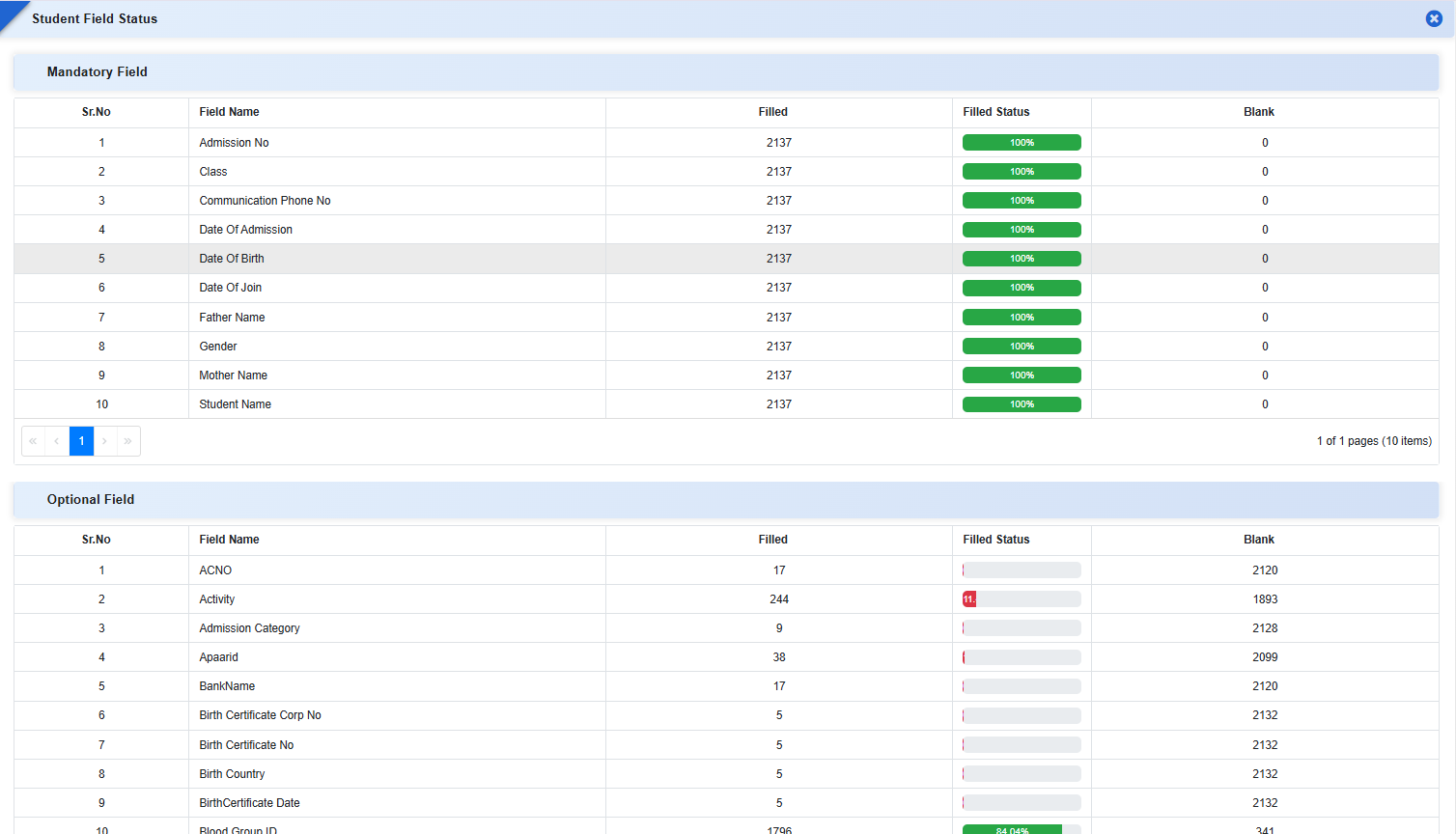1456x834 pixels.
Task: Click the Mandatory Field section header
Action: 98,72
